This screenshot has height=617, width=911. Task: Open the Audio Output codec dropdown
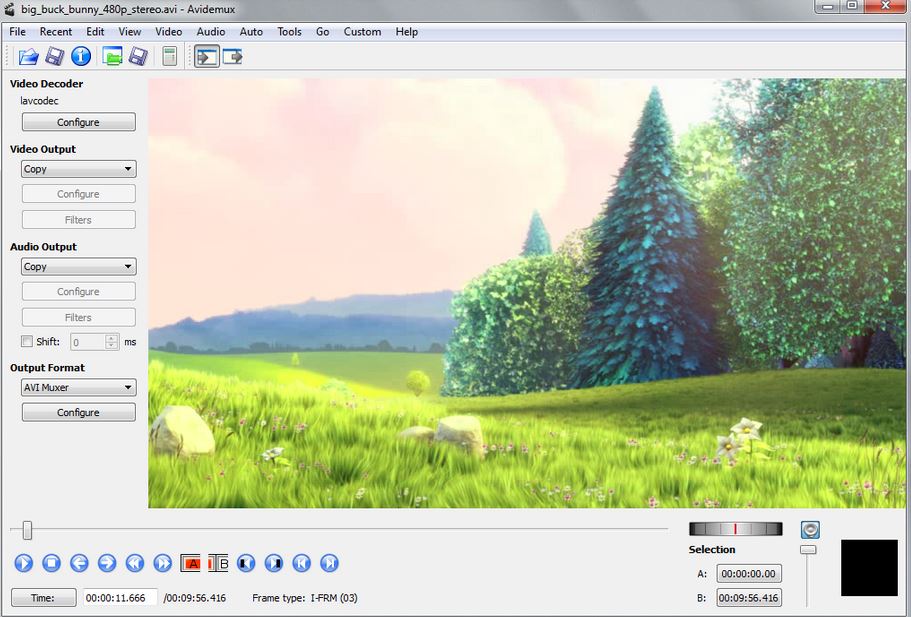(78, 267)
